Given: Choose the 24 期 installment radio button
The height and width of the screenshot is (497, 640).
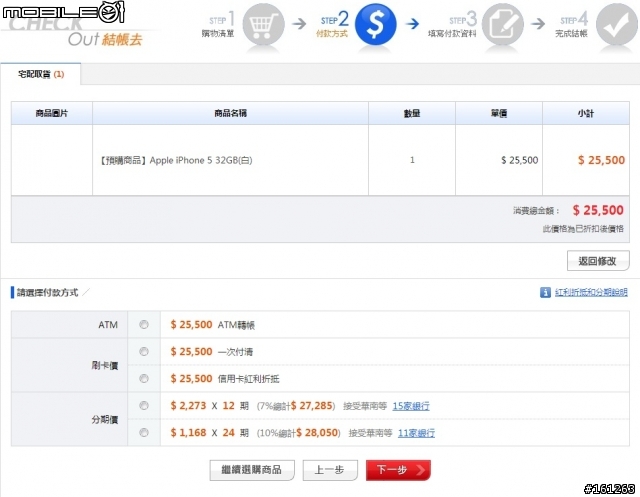Looking at the screenshot, I should [144, 433].
